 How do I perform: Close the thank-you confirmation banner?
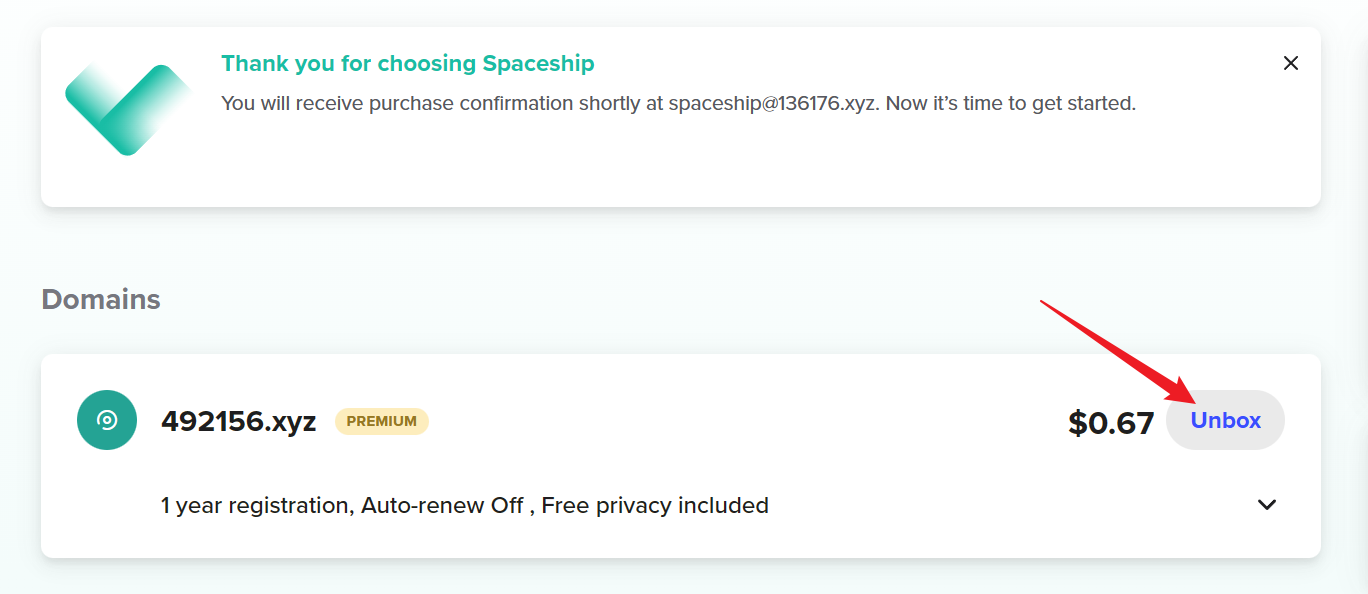tap(1291, 63)
